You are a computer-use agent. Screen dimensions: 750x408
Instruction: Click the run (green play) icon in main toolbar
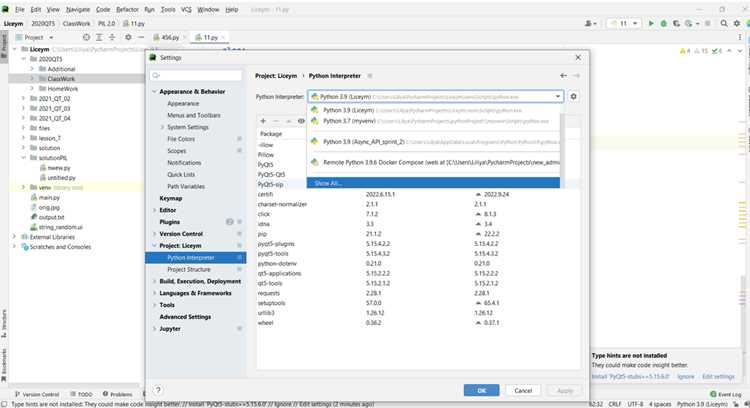tap(651, 23)
